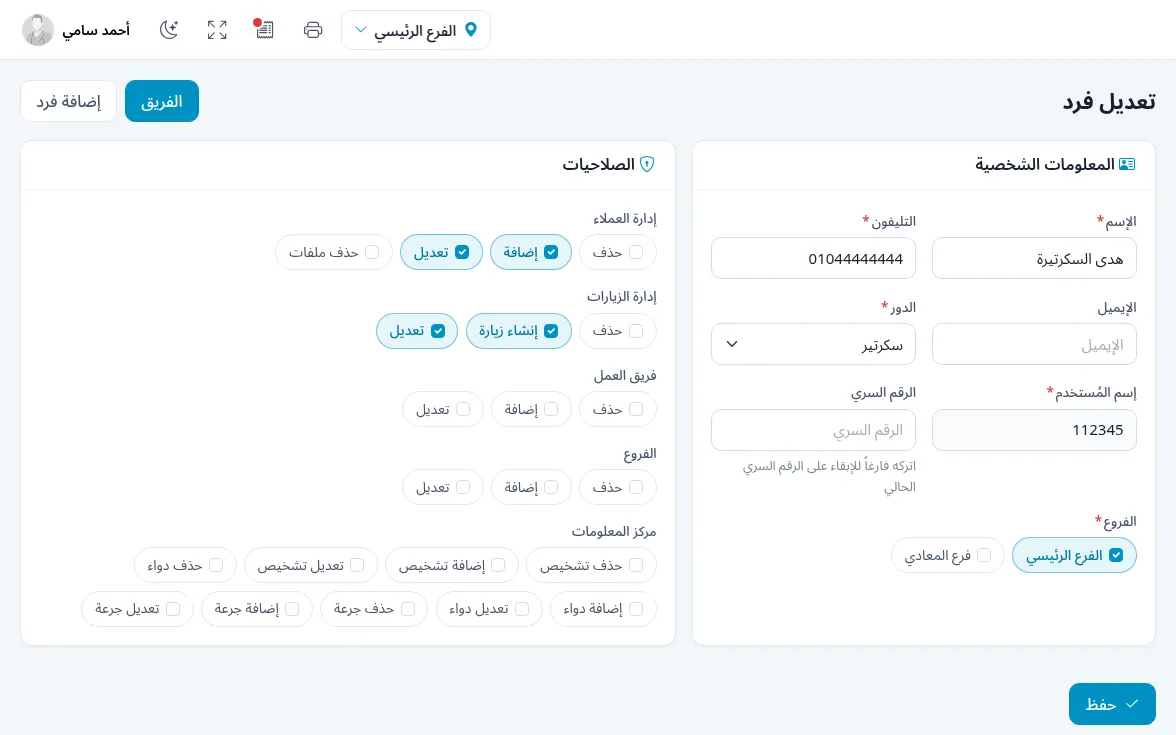The image size is (1176, 735).
Task: Click the password hint text اتركه فارغاً
Action: [x=830, y=476]
